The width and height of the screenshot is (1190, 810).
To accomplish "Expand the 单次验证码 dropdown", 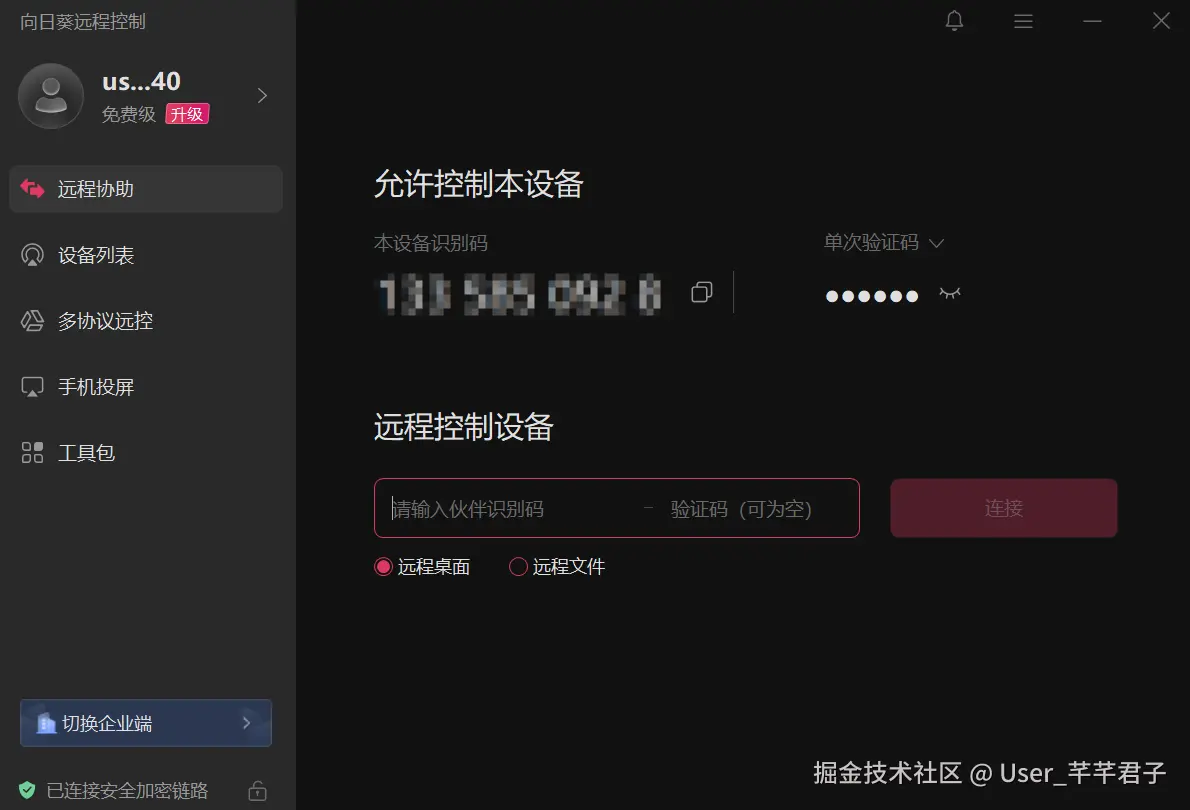I will click(x=884, y=242).
